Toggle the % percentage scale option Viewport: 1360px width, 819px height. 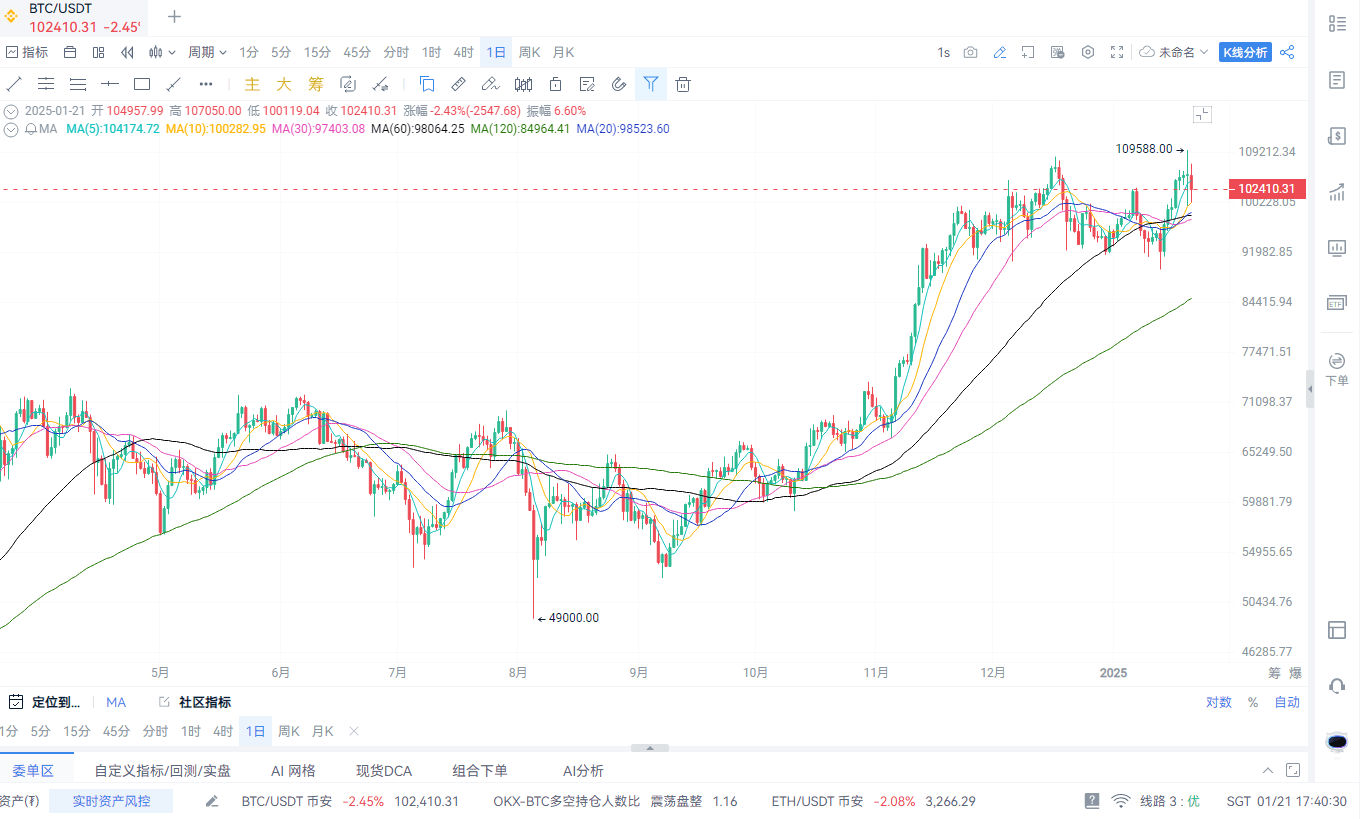tap(1253, 702)
